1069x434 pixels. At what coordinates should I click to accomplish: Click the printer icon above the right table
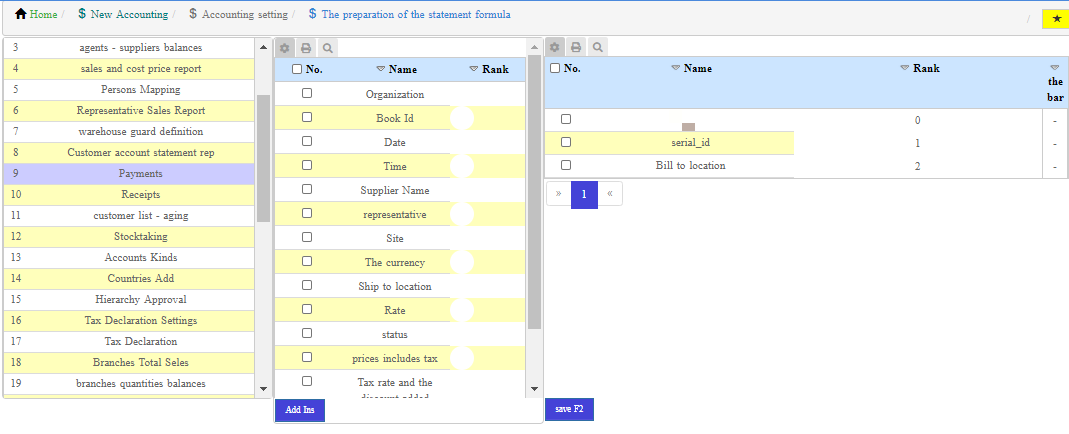click(x=576, y=47)
